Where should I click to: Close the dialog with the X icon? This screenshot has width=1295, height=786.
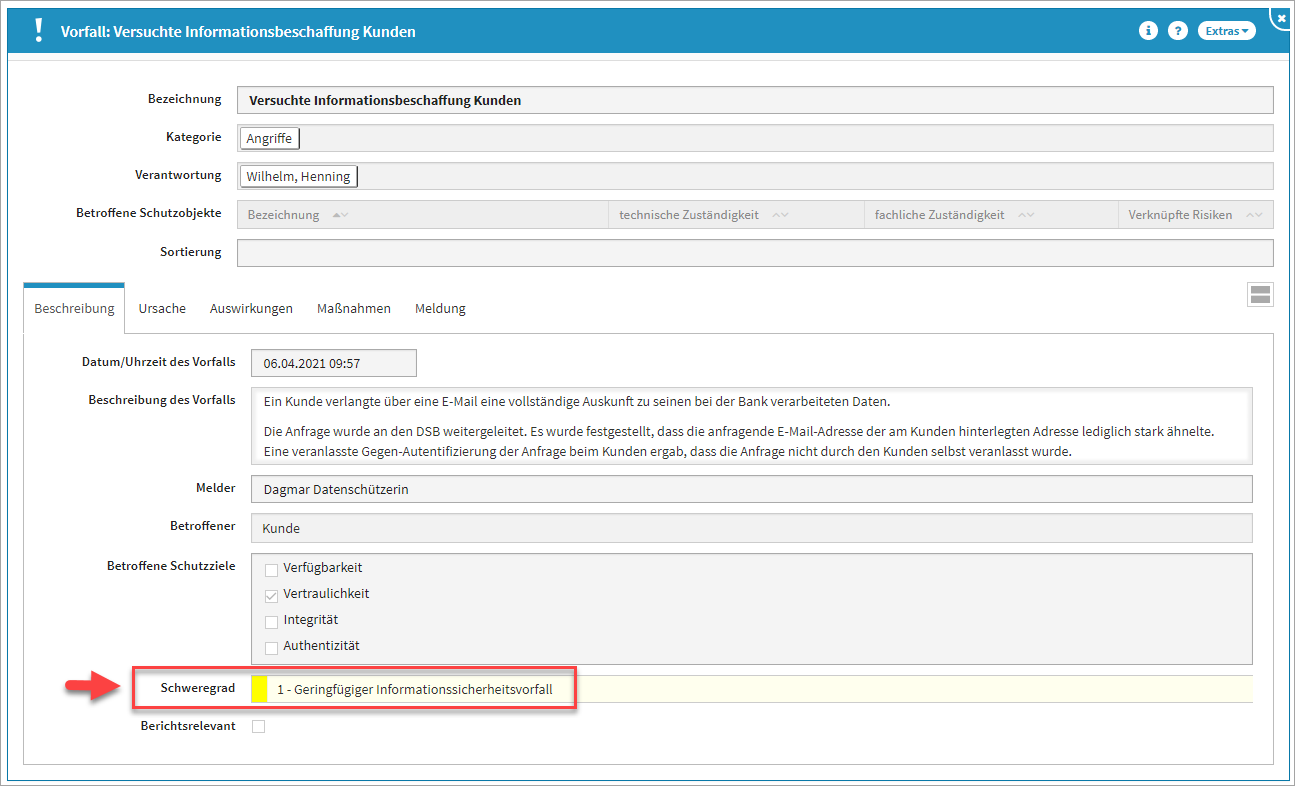1280,17
